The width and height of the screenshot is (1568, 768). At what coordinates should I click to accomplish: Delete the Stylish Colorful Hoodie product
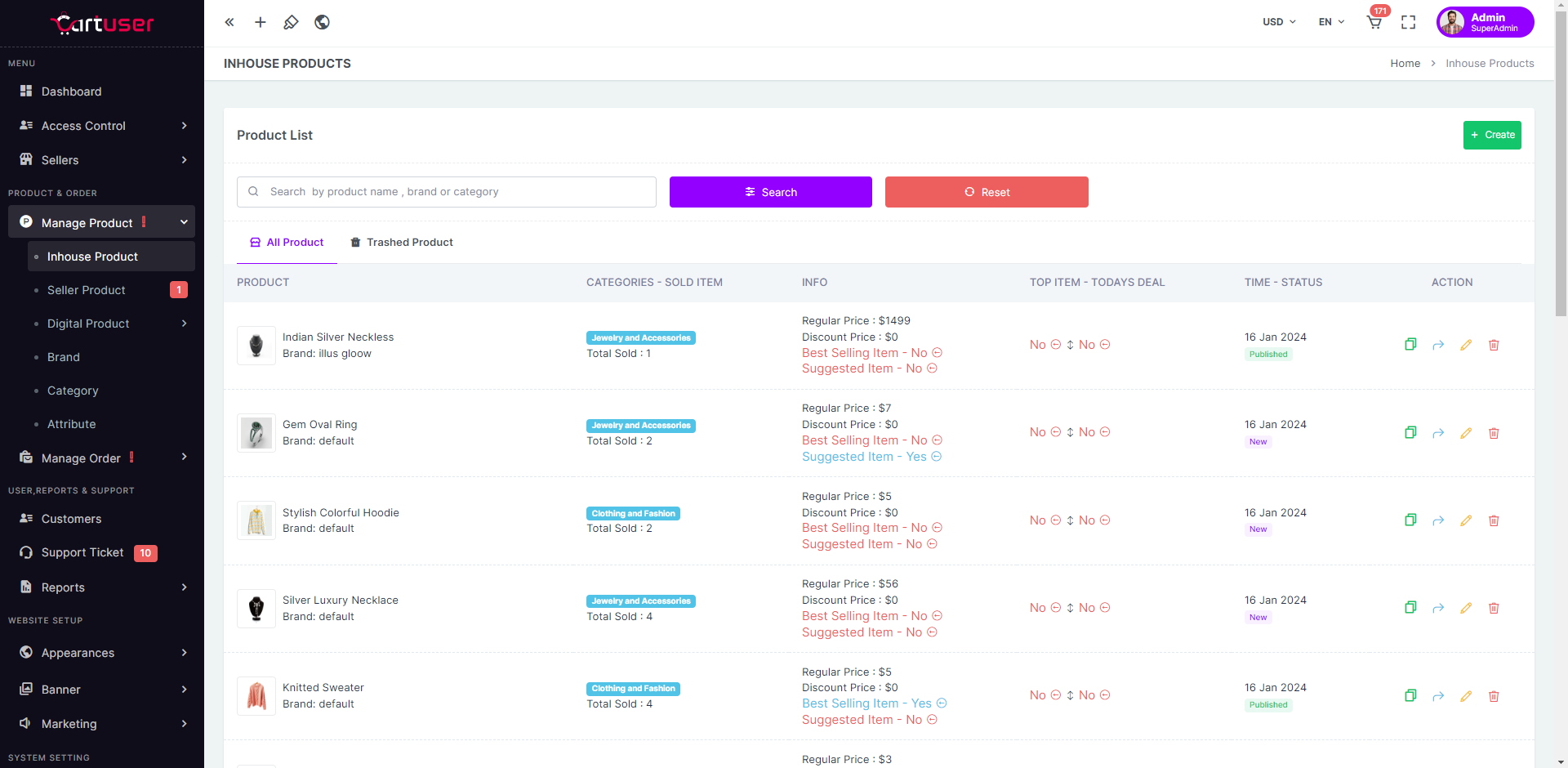[x=1494, y=520]
